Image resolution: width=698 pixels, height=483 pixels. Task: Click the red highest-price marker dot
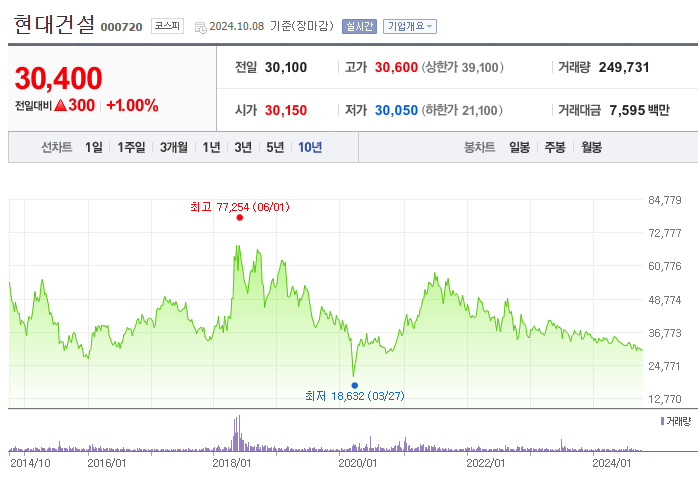(239, 218)
